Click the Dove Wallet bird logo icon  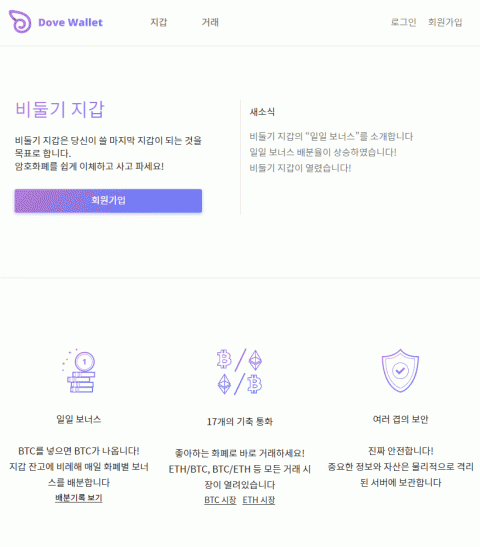click(x=20, y=22)
